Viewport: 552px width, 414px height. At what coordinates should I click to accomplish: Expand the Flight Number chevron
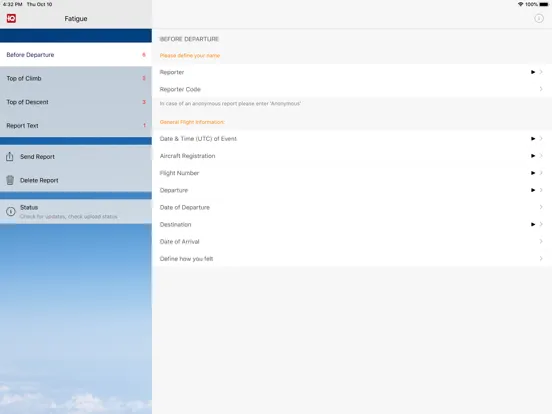(541, 173)
